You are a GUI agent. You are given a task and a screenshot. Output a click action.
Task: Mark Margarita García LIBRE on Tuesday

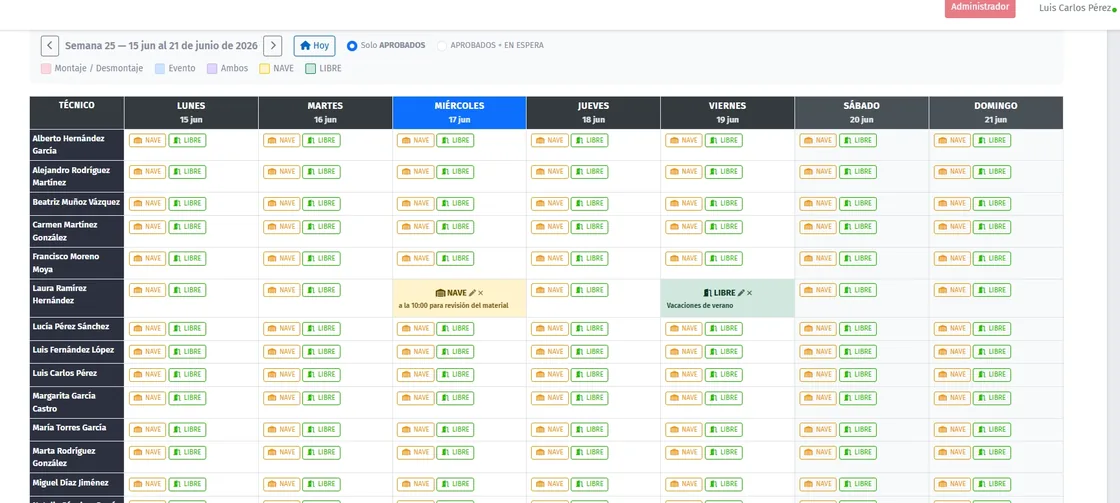[321, 397]
